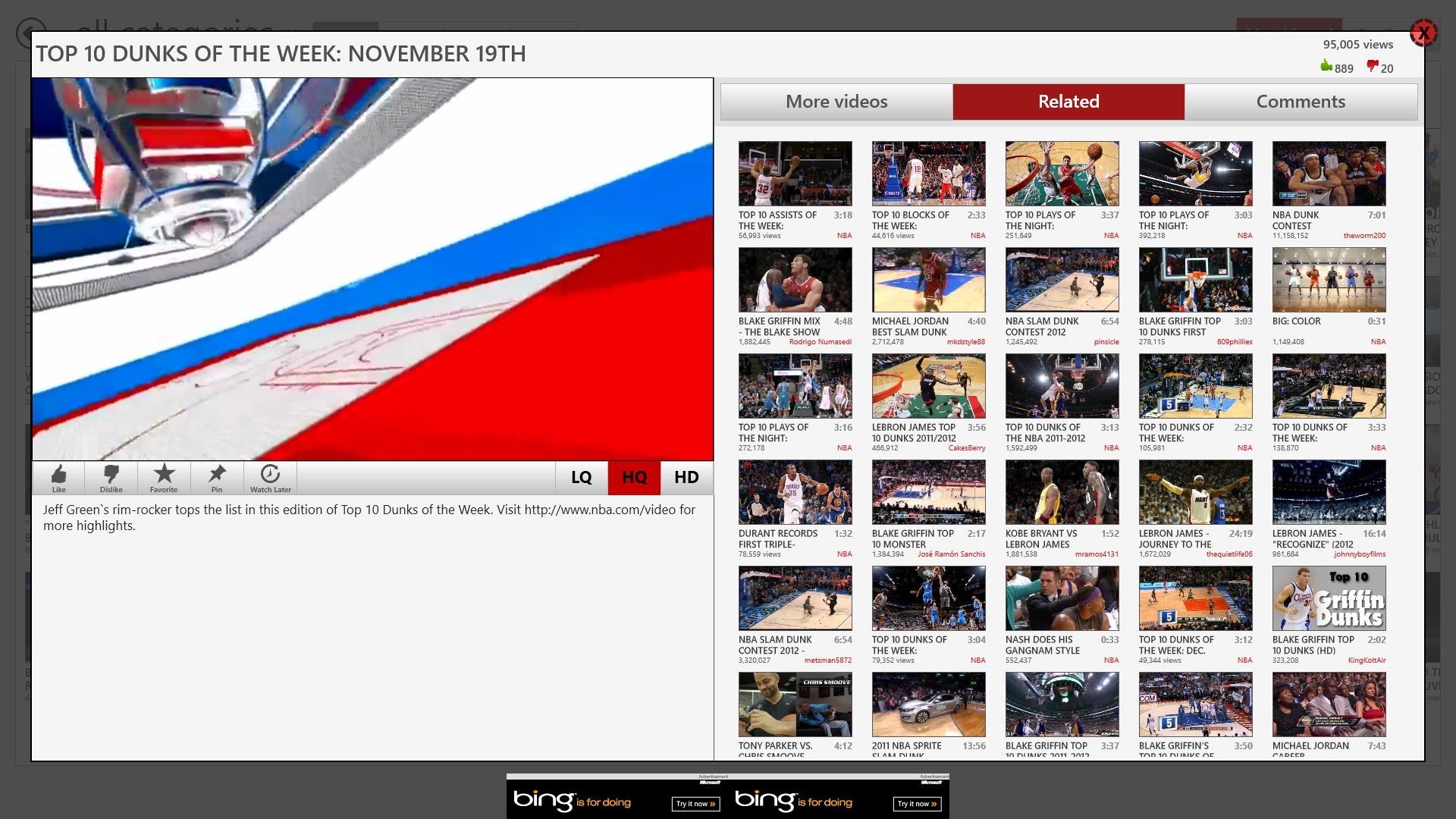This screenshot has width=1456, height=819.
Task: Click the red thumbs-down icon showing 20 dislikes
Action: 1371,68
